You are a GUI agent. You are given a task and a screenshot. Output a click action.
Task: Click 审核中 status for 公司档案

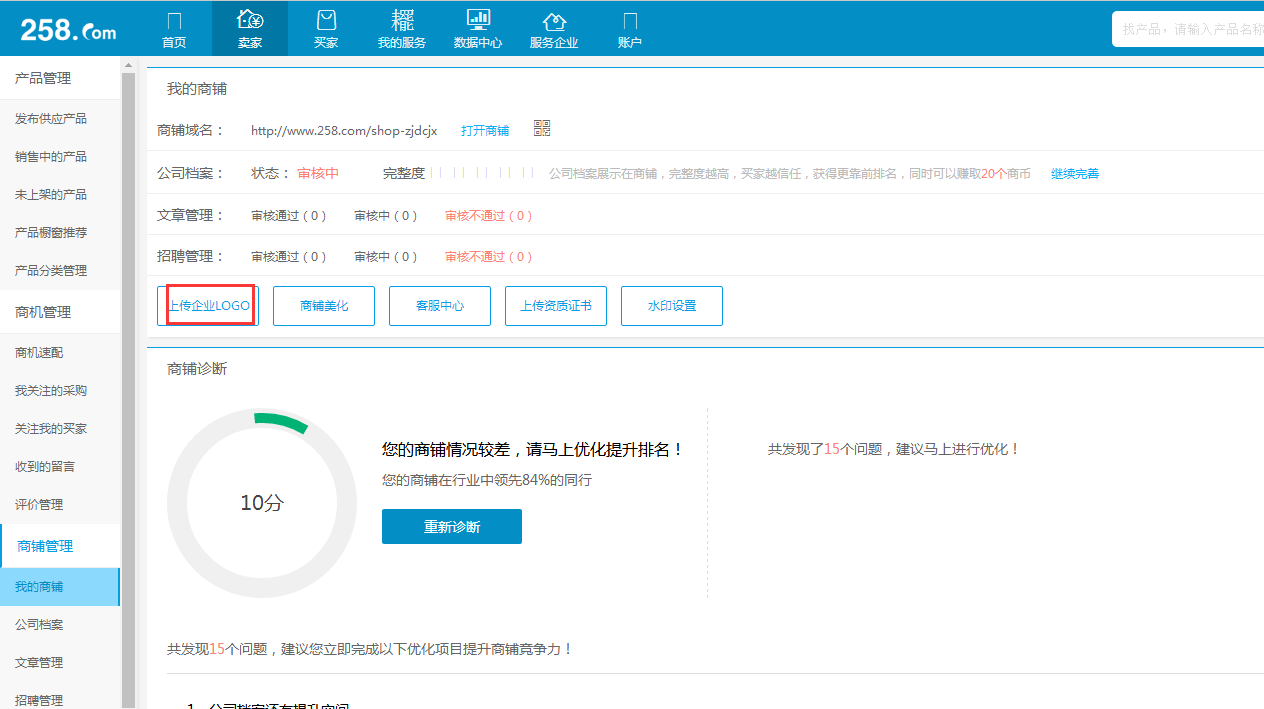318,173
